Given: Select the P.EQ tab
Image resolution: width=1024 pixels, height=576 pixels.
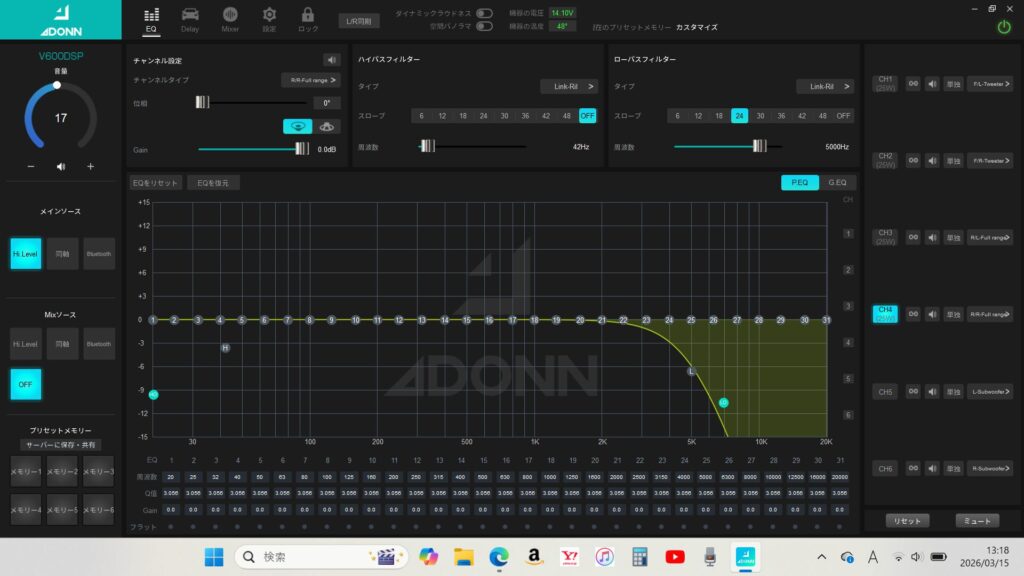Looking at the screenshot, I should point(799,183).
